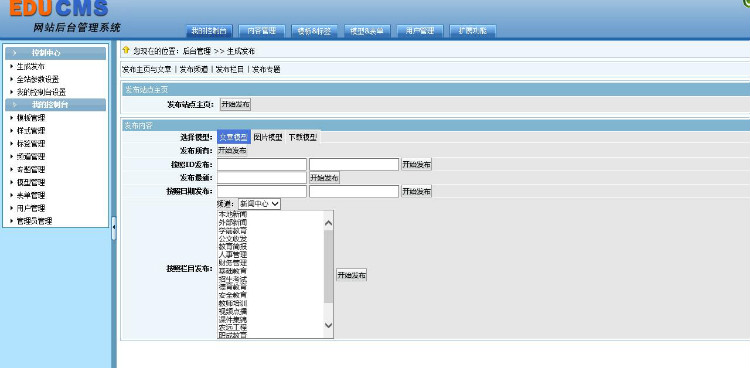750x368 pixels.
Task: Go to 用户管理 in the sidebar list
Action: coord(31,208)
